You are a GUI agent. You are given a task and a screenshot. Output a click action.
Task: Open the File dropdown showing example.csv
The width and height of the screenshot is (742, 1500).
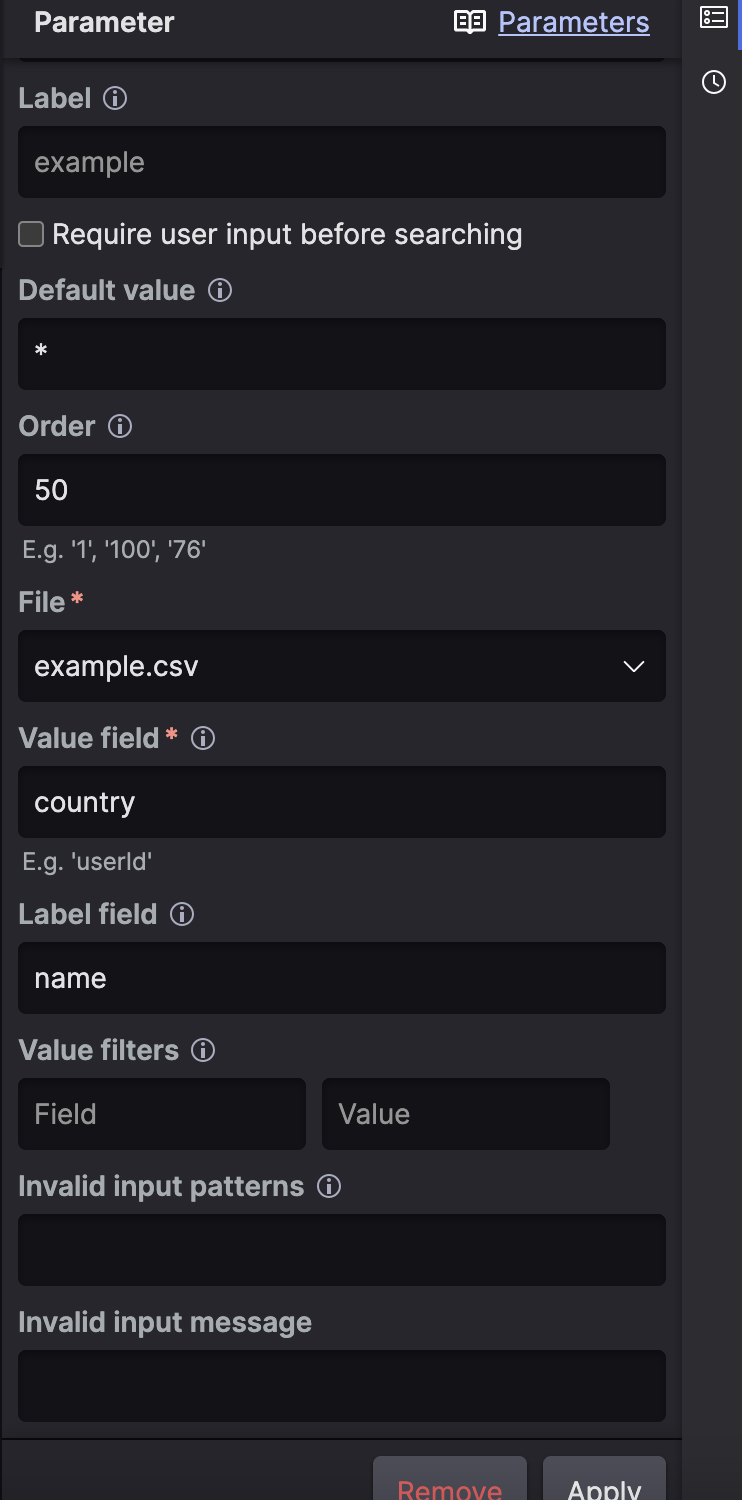342,666
